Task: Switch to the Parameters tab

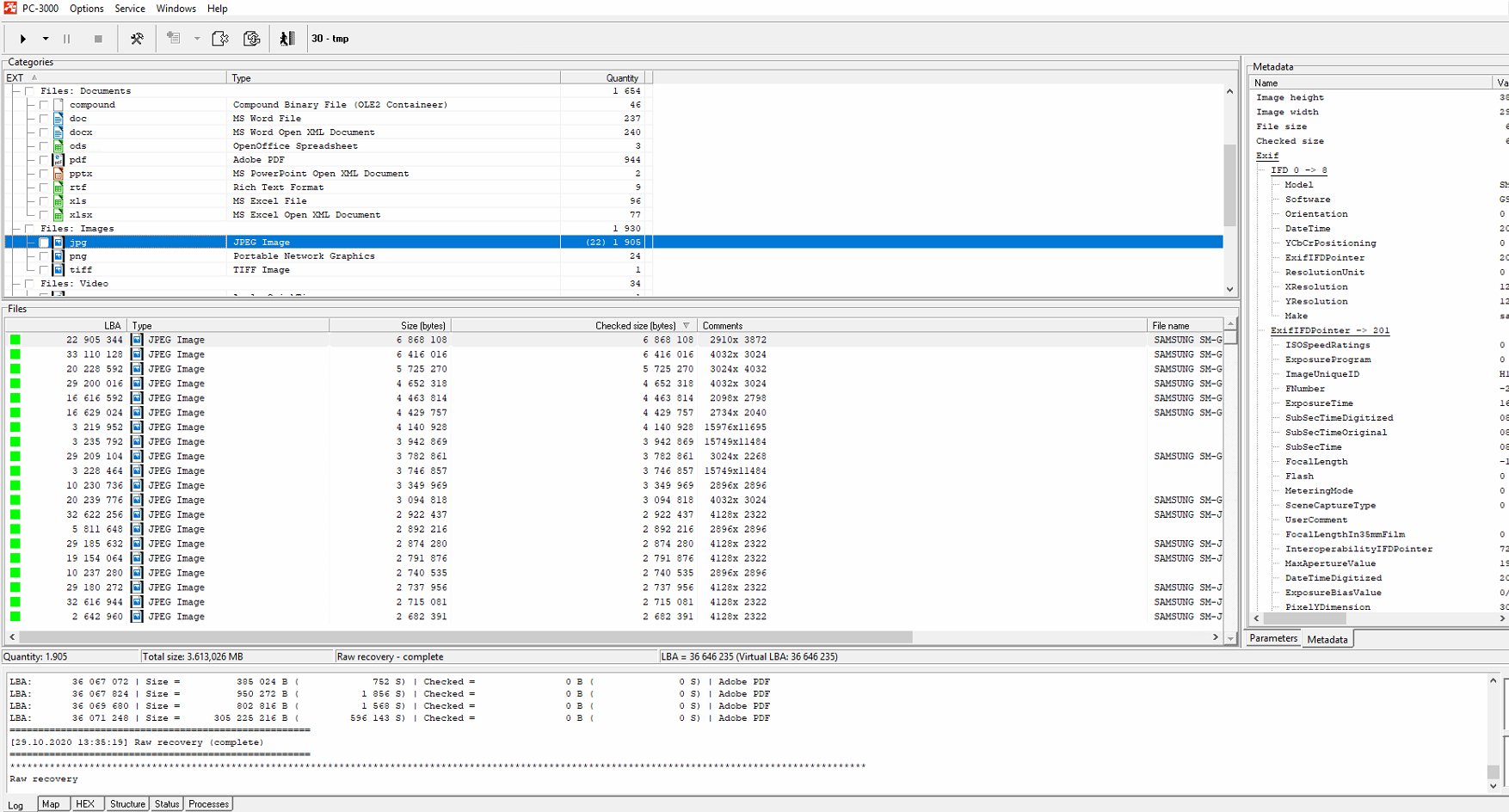Action: point(1272,638)
